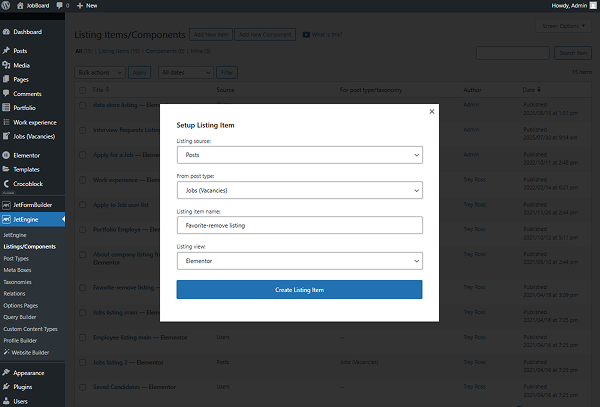Click the Posts pin icon in sidebar

[6, 50]
